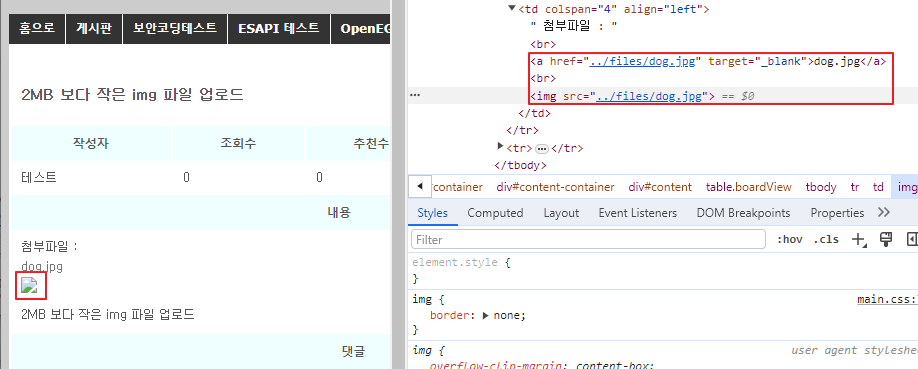This screenshot has height=369, width=918.
Task: Switch to the Styles tab
Action: pos(433,213)
